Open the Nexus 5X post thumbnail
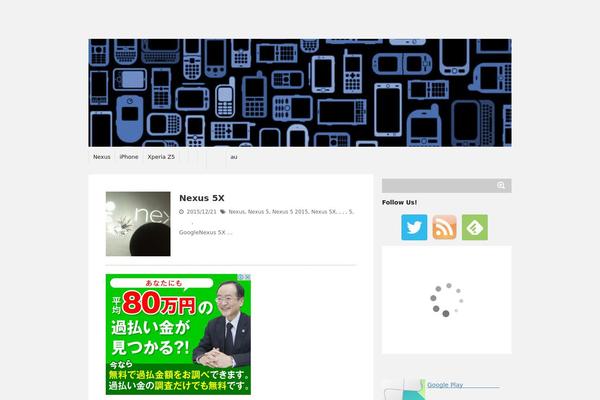This screenshot has height=400, width=600. [138, 224]
